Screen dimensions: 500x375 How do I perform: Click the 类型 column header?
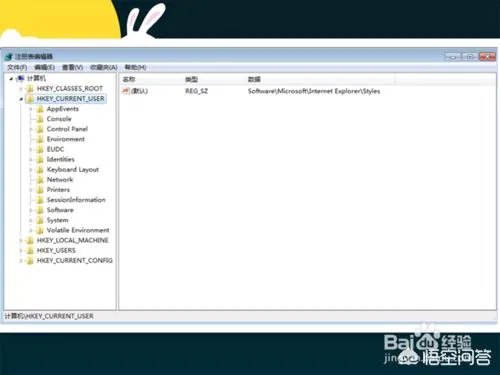click(x=191, y=79)
